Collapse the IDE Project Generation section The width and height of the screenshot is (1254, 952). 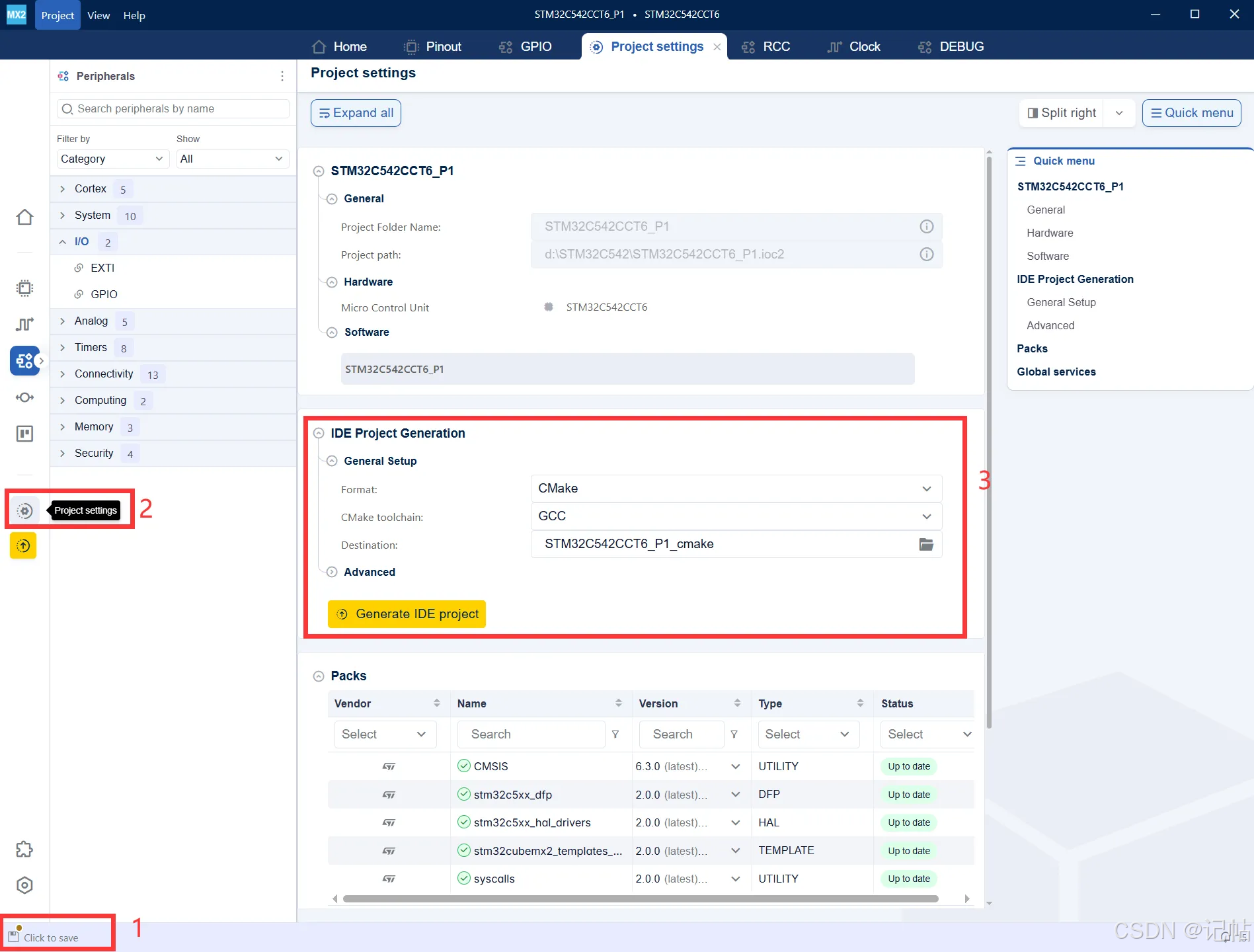pos(319,433)
